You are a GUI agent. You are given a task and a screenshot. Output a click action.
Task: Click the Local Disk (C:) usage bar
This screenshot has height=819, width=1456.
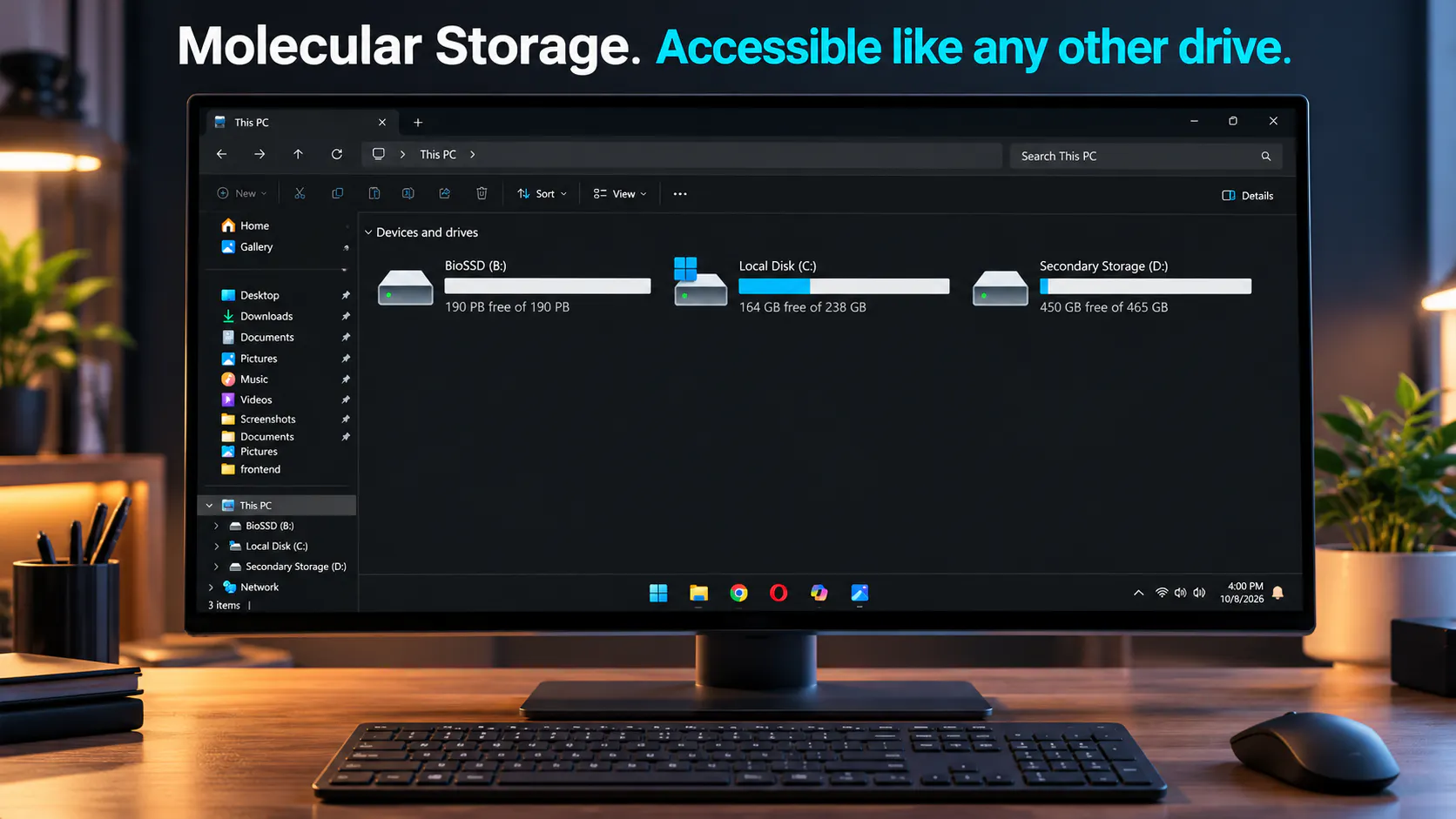[x=844, y=286]
